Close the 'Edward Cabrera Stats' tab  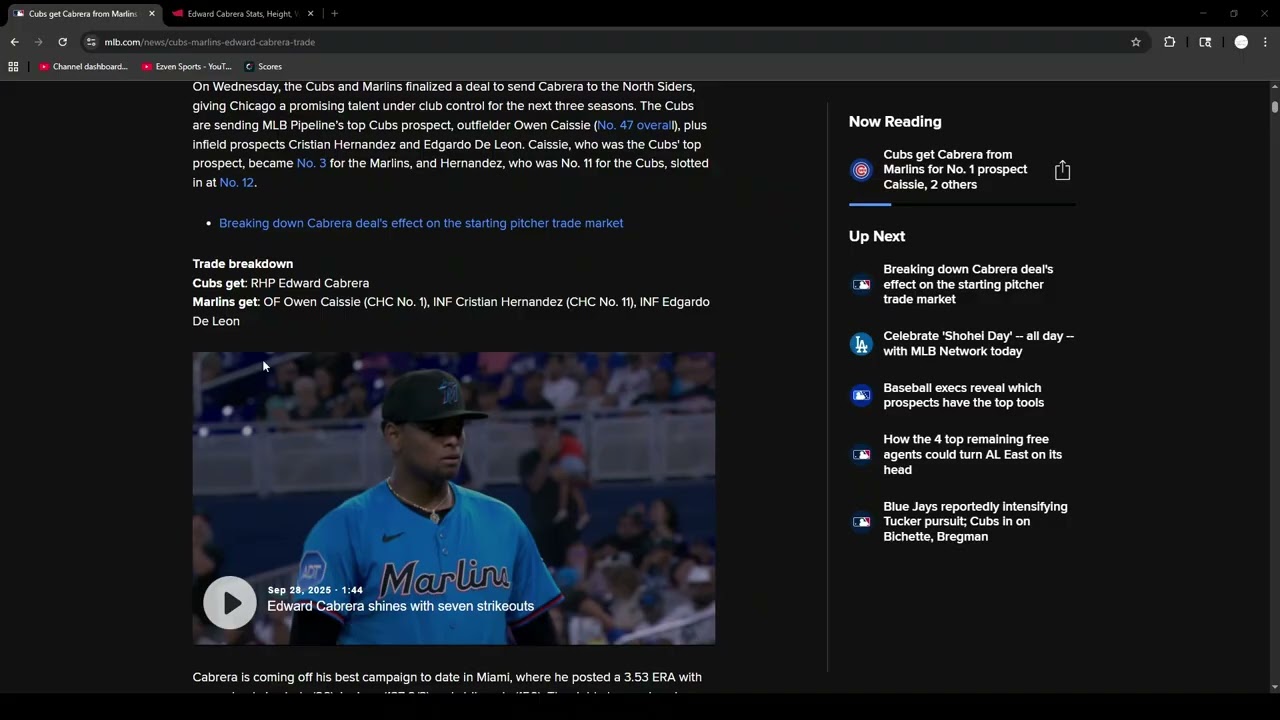310,14
